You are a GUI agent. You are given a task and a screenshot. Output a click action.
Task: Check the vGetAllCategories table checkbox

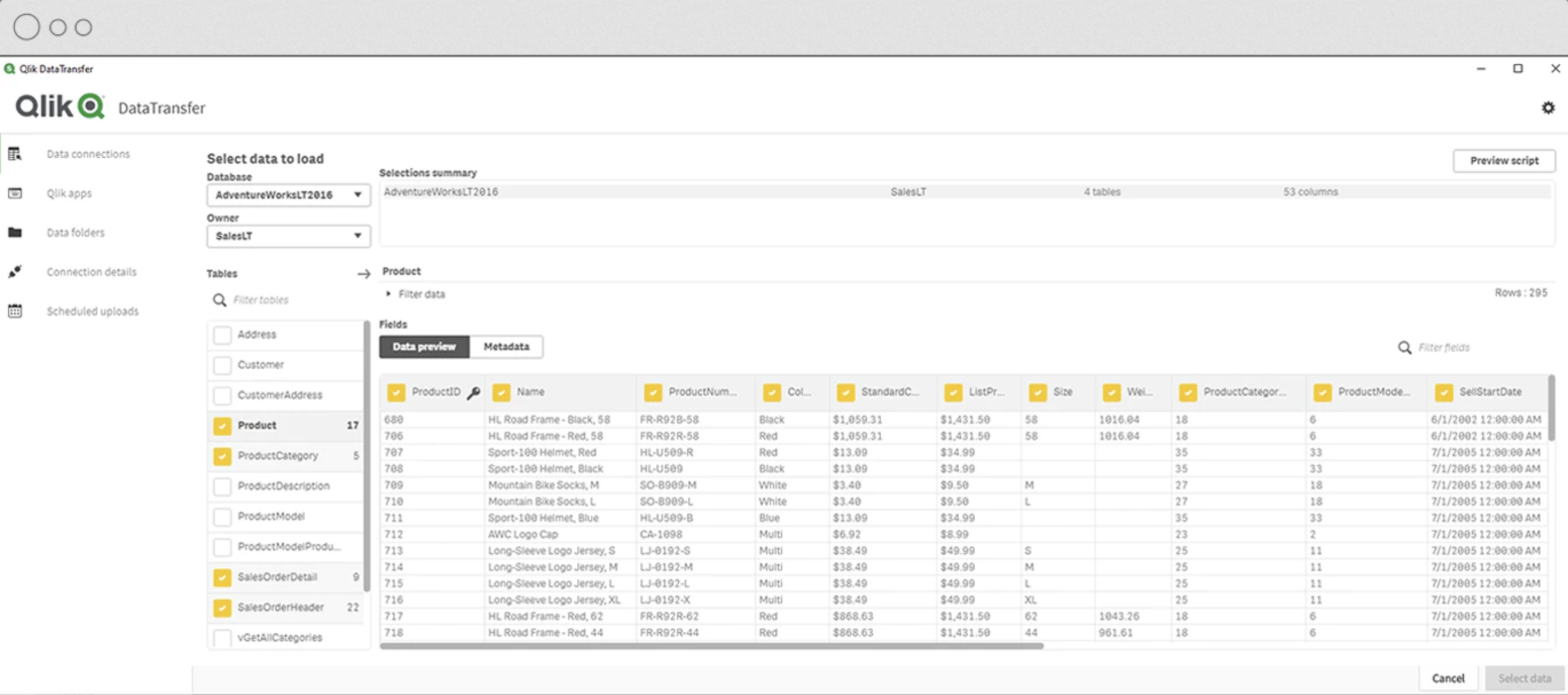click(222, 638)
